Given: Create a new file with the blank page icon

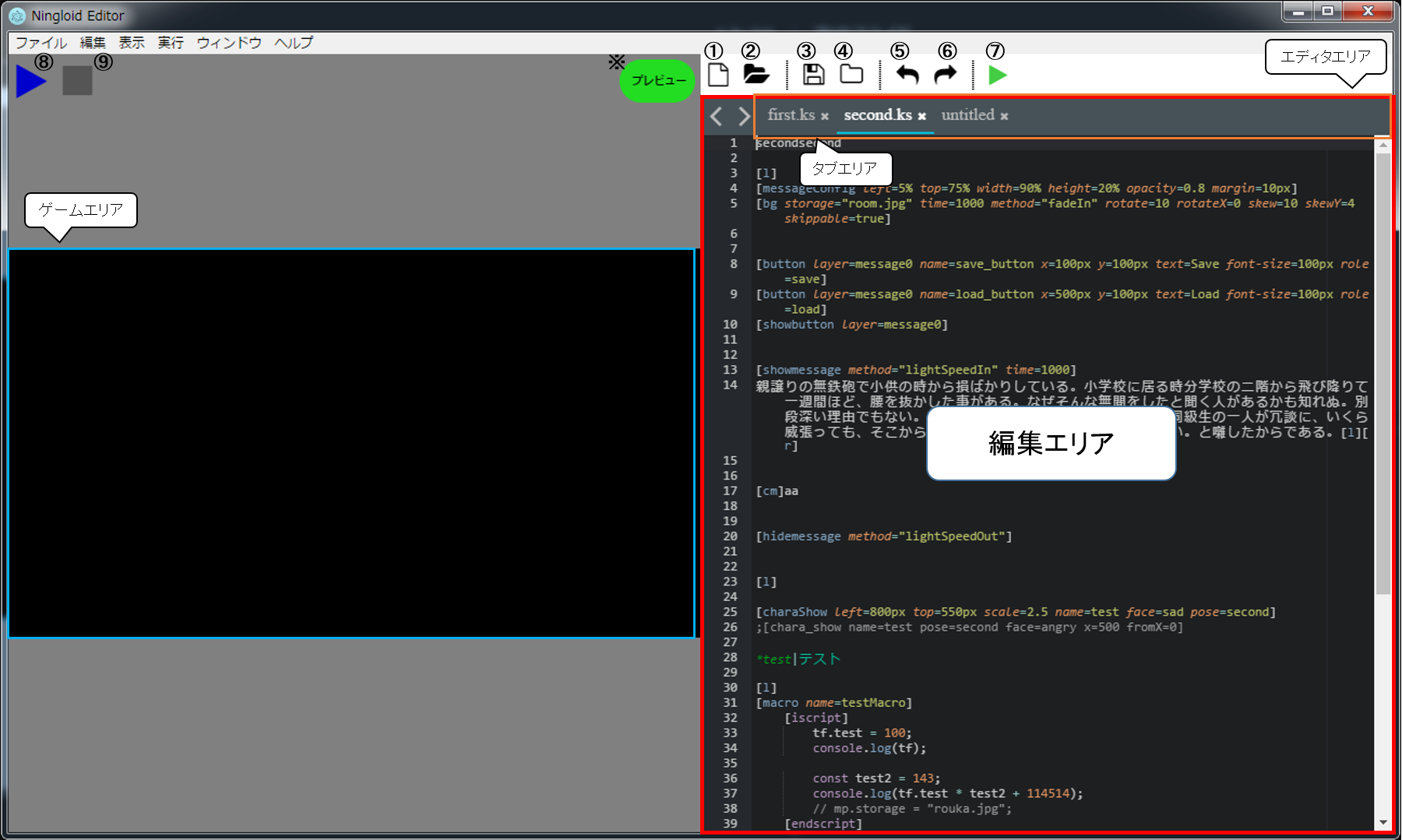Looking at the screenshot, I should coord(718,75).
